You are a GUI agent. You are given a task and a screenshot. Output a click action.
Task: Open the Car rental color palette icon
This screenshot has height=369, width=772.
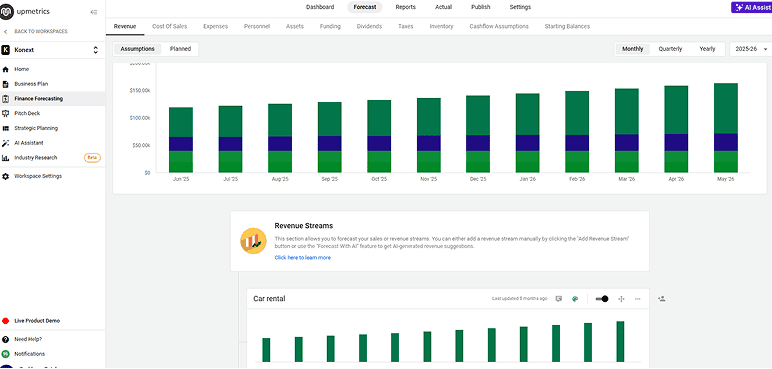pos(575,299)
